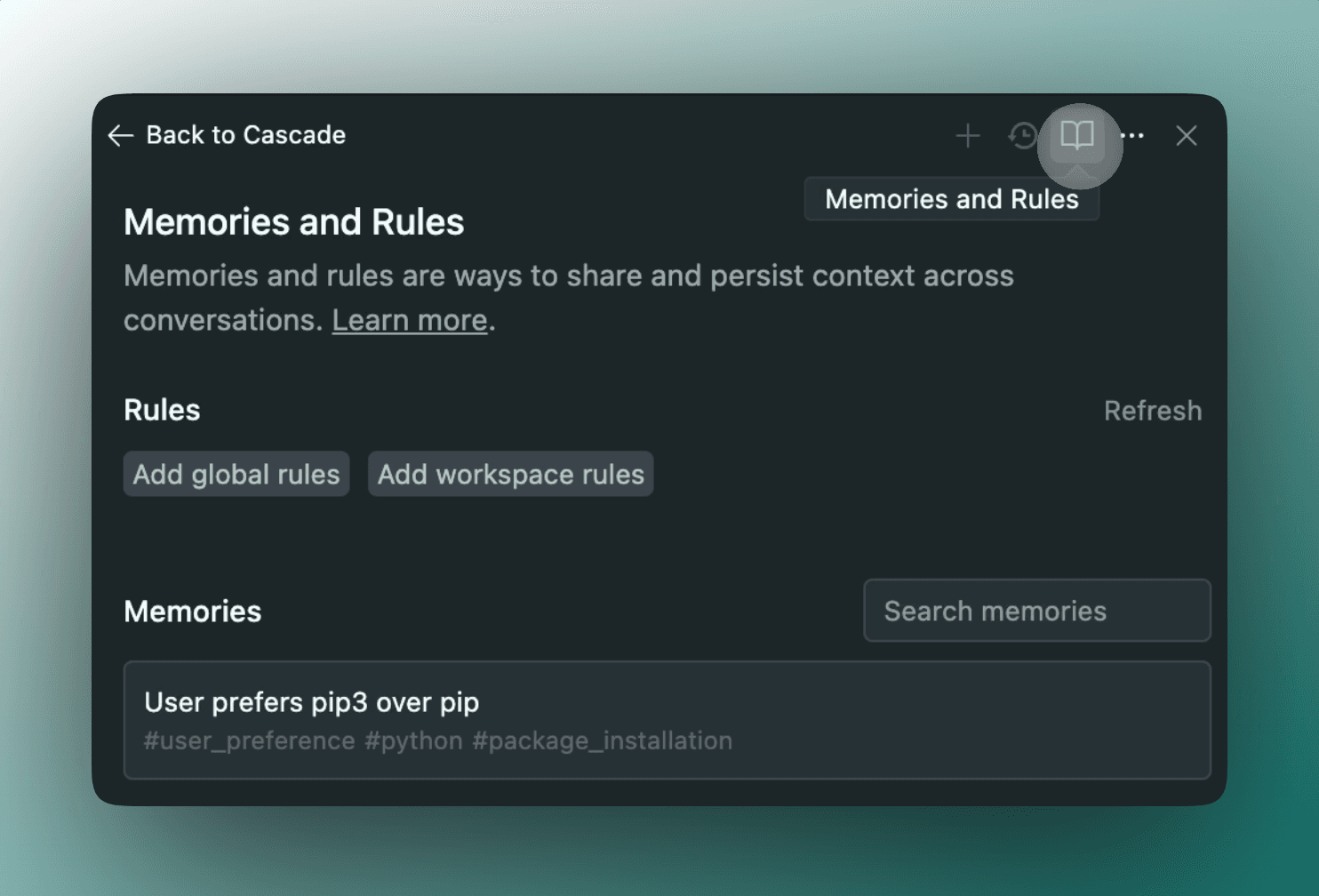This screenshot has height=896, width=1319.
Task: Open the pip3 over pip memory card
Action: click(x=667, y=720)
